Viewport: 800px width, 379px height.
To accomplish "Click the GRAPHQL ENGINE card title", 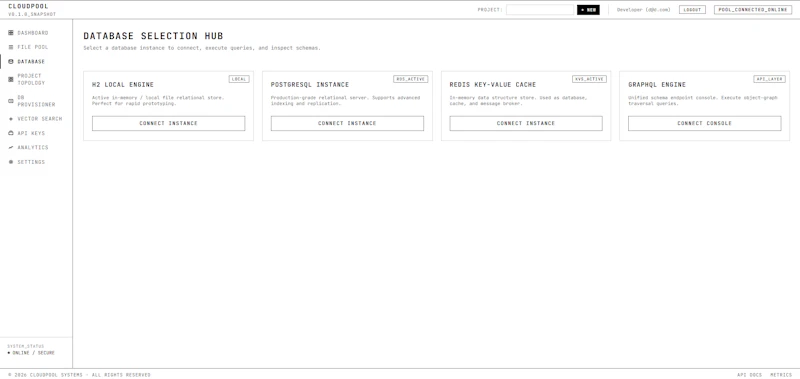I will [x=657, y=85].
